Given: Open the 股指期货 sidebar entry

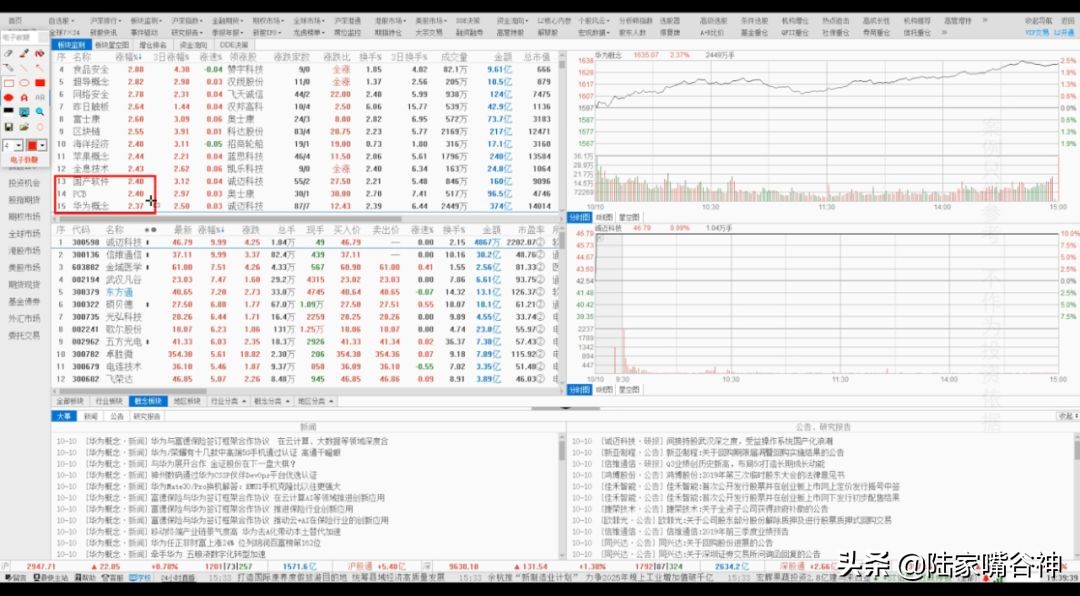Looking at the screenshot, I should coord(24,200).
